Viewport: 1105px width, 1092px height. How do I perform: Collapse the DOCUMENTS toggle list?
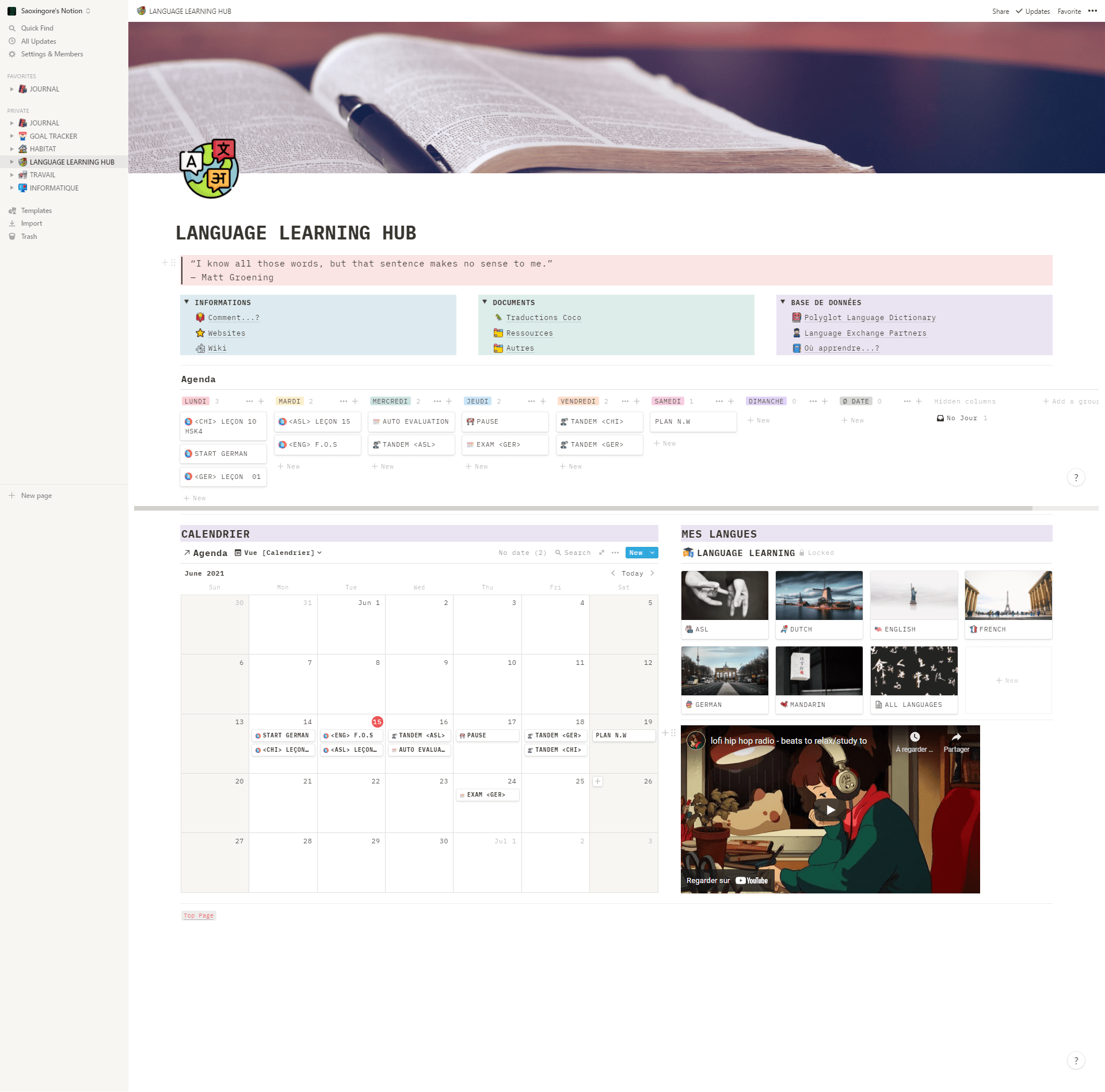pos(485,302)
